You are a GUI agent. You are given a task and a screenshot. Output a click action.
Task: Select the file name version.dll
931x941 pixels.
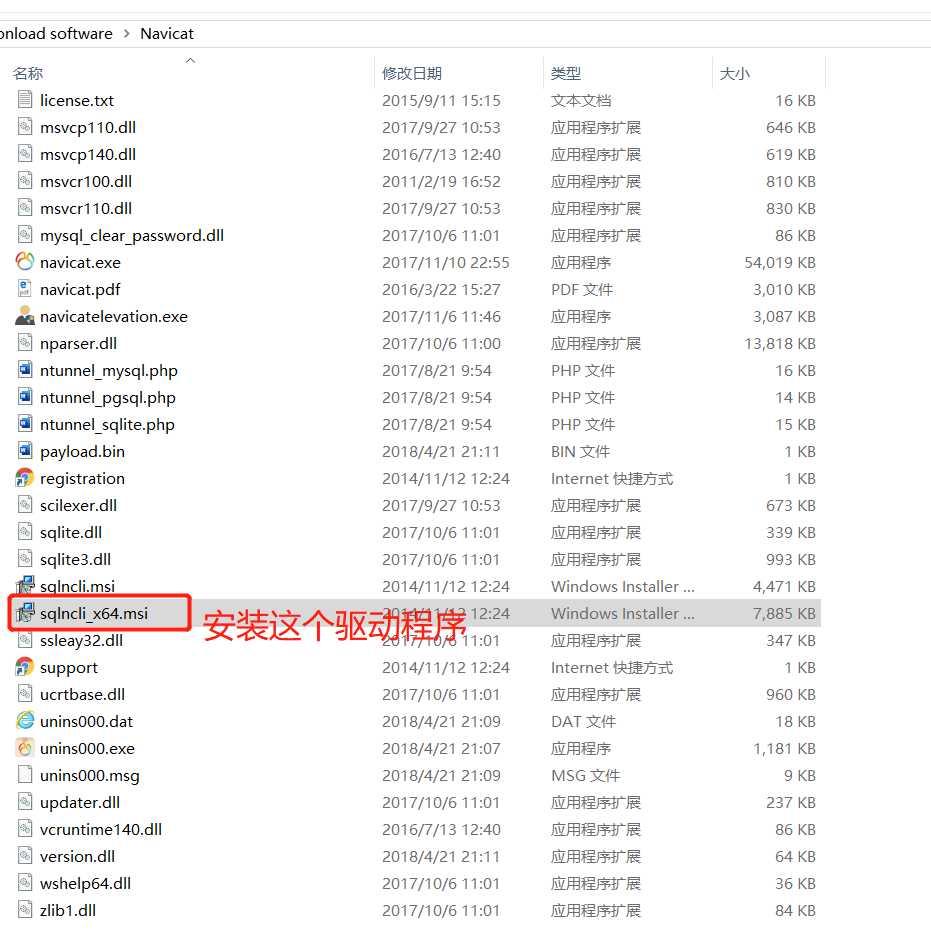(x=77, y=856)
